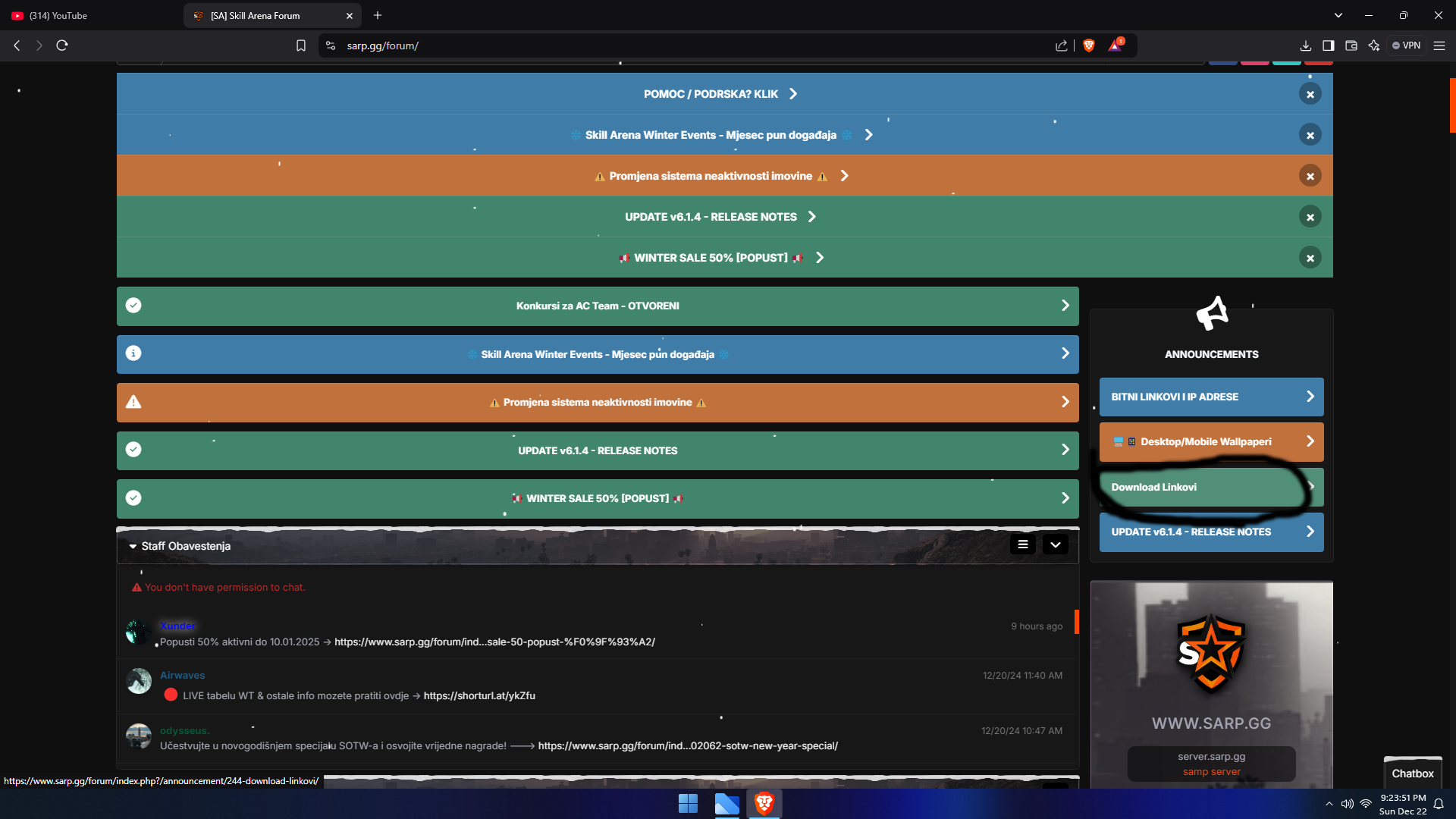The height and width of the screenshot is (819, 1456).
Task: Expand chevron on lower UPDATE v6.1.4 row
Action: [x=1065, y=450]
